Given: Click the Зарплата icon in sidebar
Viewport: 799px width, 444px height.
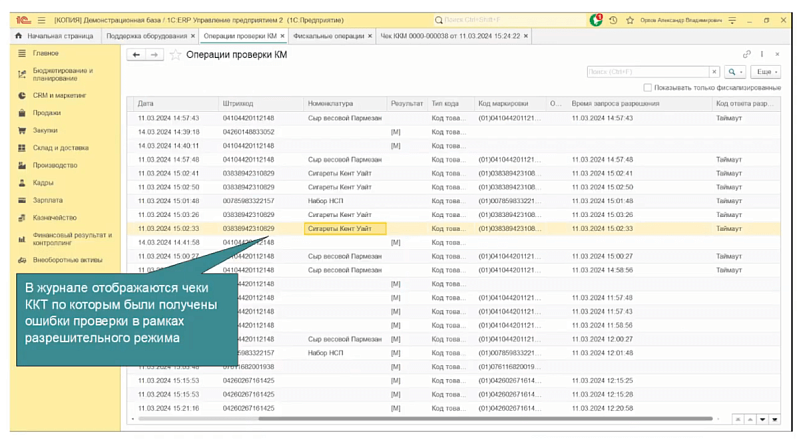Looking at the screenshot, I should (x=22, y=200).
